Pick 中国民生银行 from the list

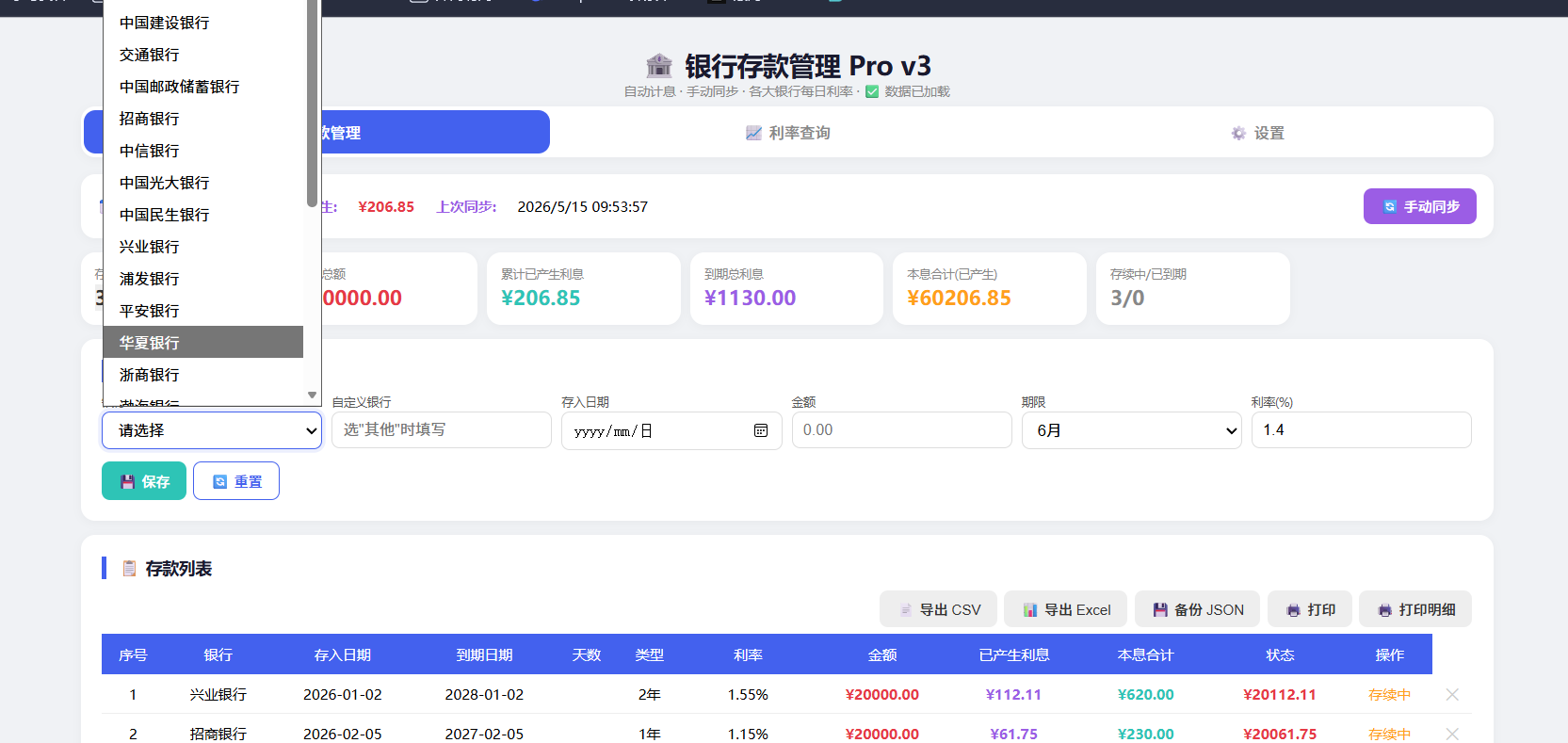[x=203, y=215]
